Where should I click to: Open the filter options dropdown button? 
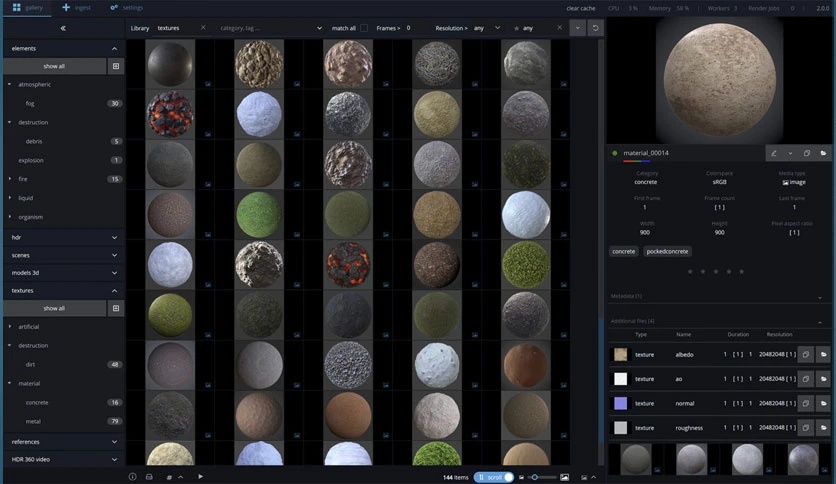tap(577, 28)
